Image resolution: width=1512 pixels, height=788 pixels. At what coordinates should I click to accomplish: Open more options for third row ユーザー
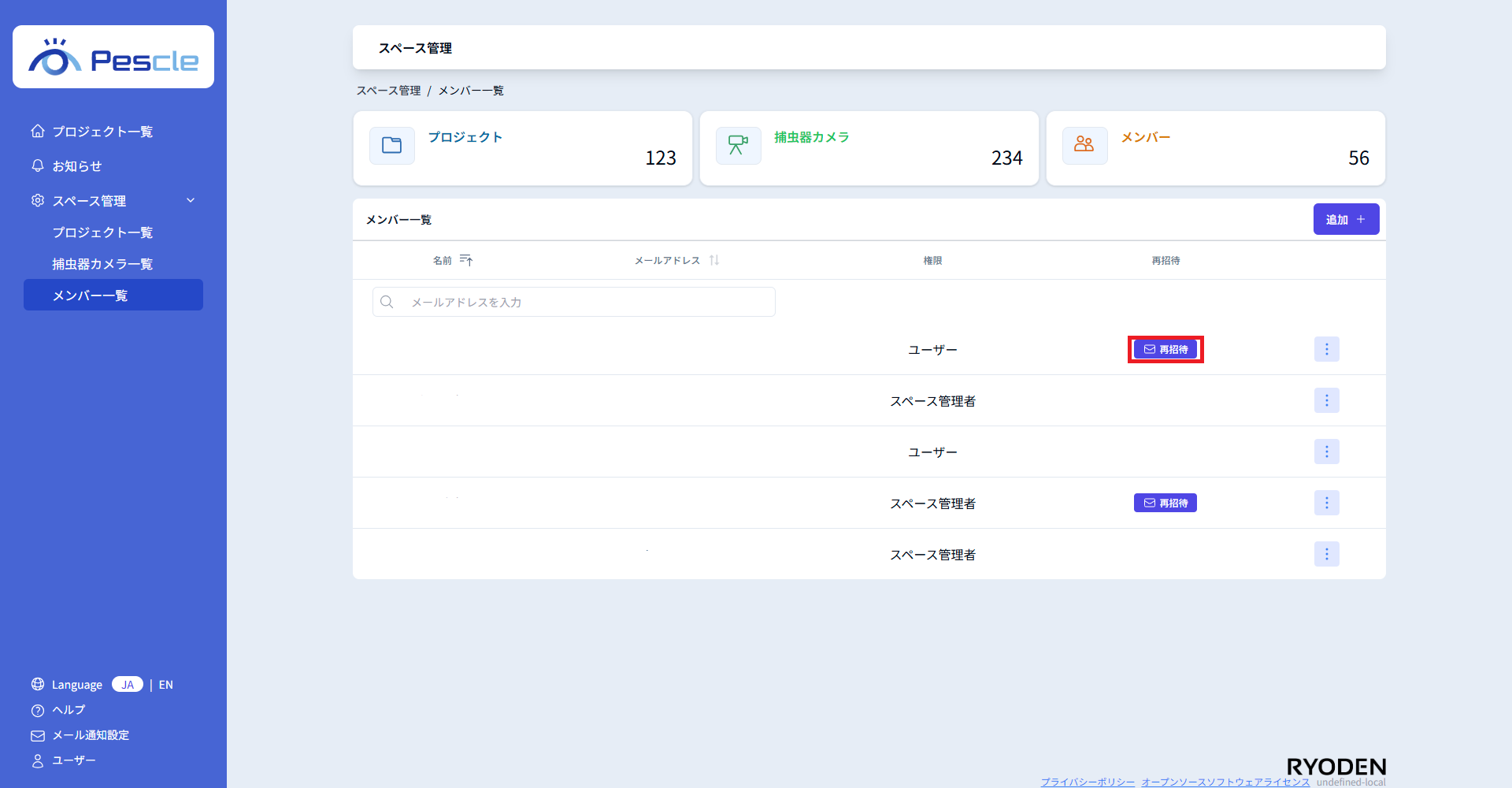tap(1327, 452)
